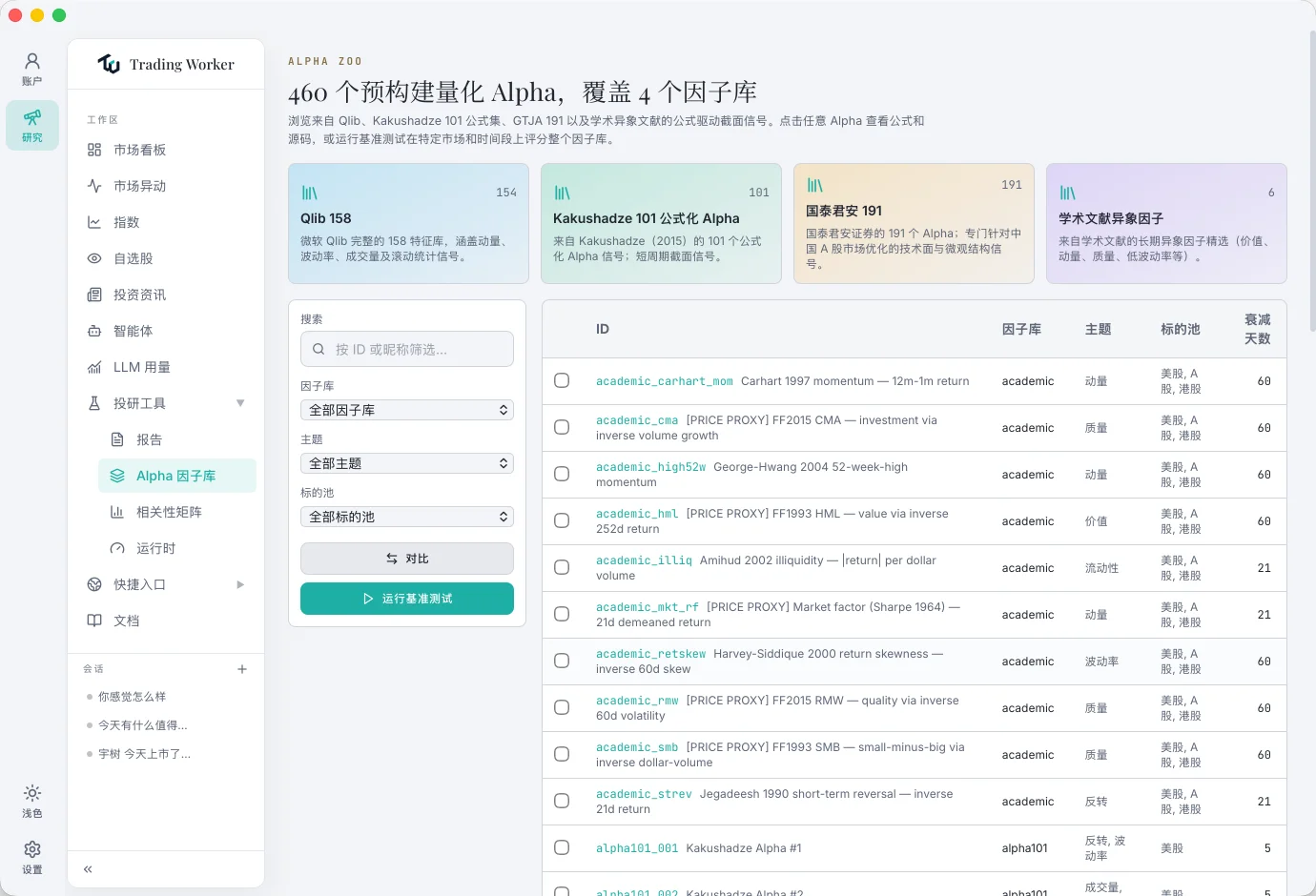Click the 文档 book icon

click(94, 621)
